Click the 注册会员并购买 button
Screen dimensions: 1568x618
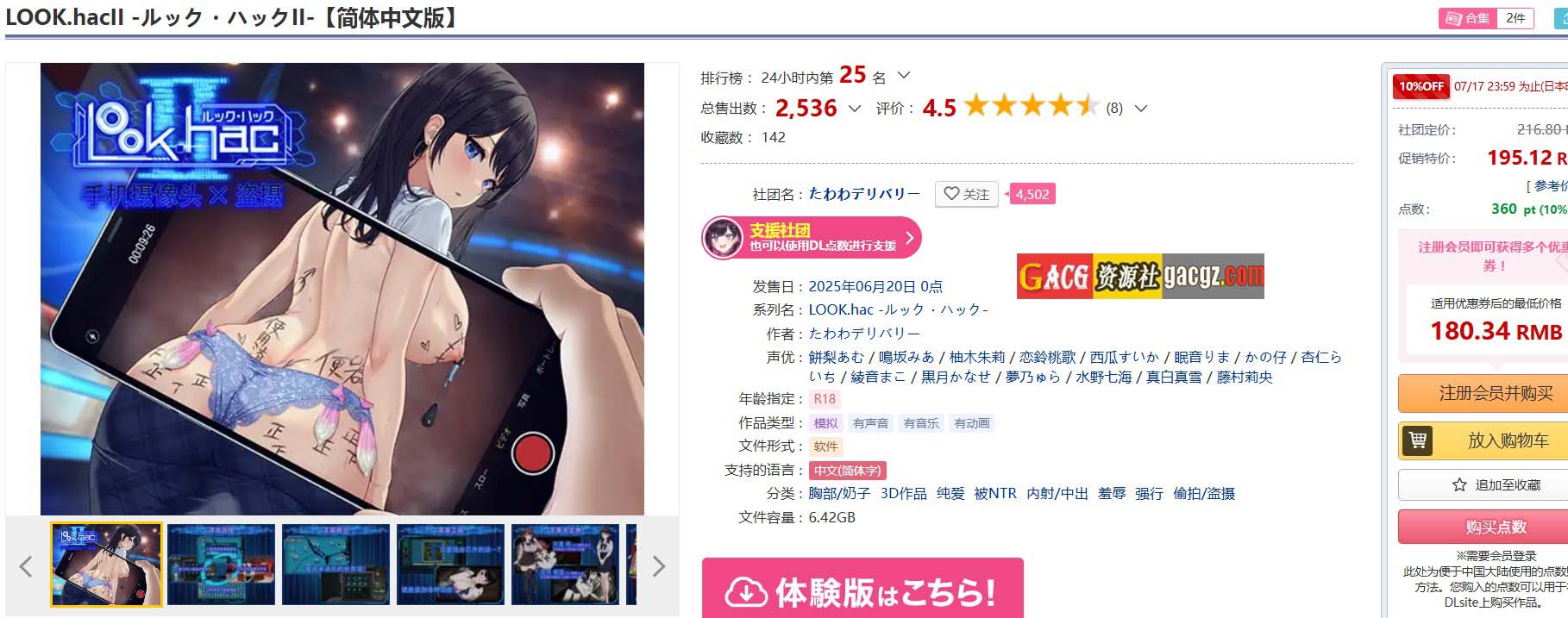pyautogui.click(x=1496, y=393)
